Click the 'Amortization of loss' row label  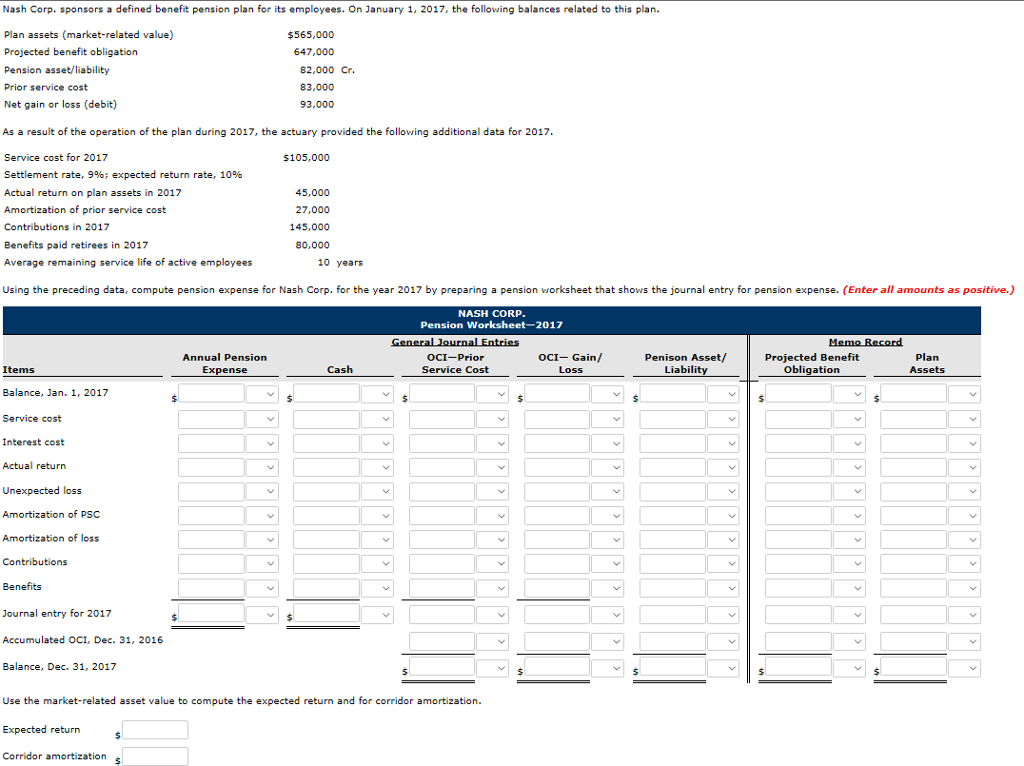point(51,538)
